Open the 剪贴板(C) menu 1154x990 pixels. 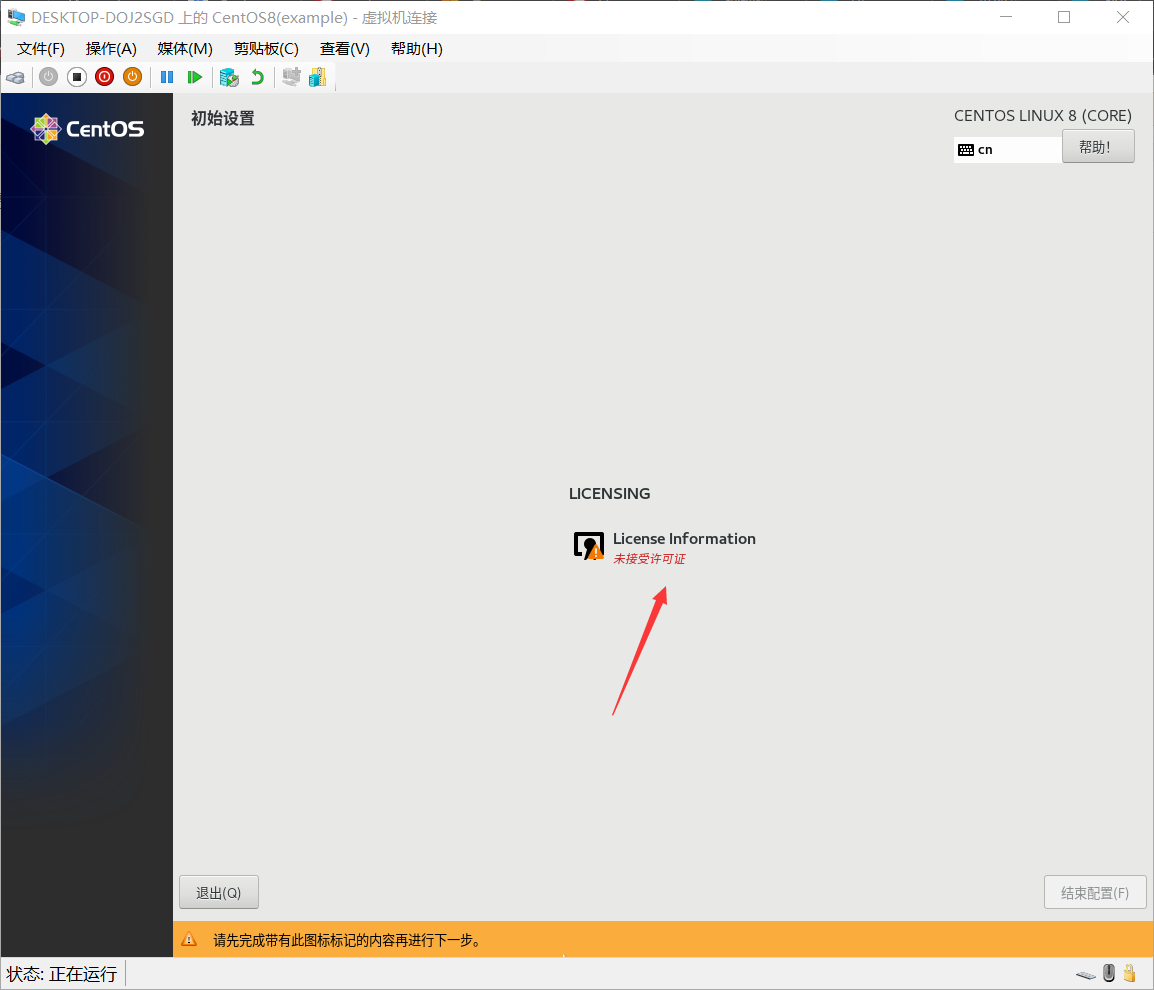pyautogui.click(x=266, y=49)
